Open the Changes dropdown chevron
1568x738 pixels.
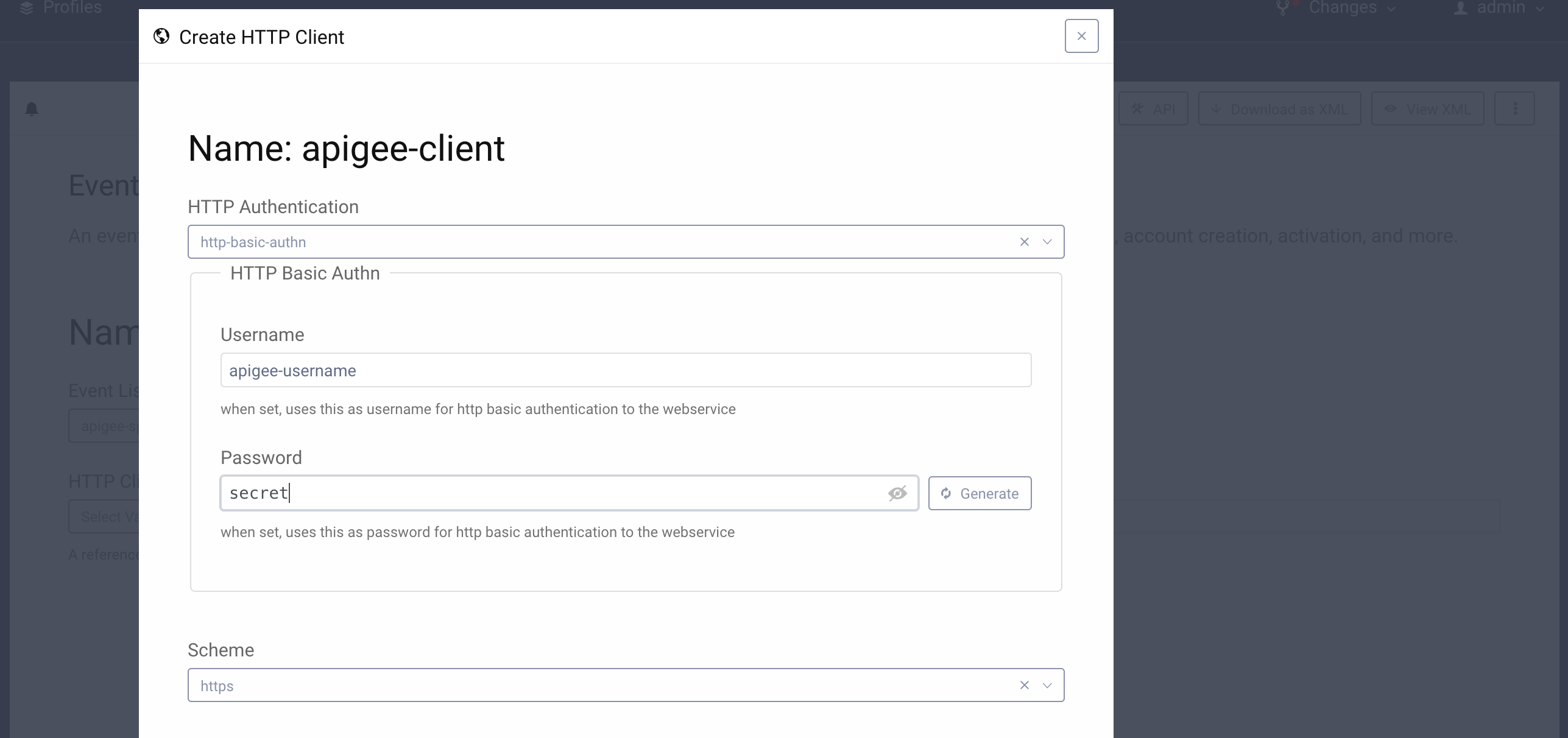(1392, 9)
